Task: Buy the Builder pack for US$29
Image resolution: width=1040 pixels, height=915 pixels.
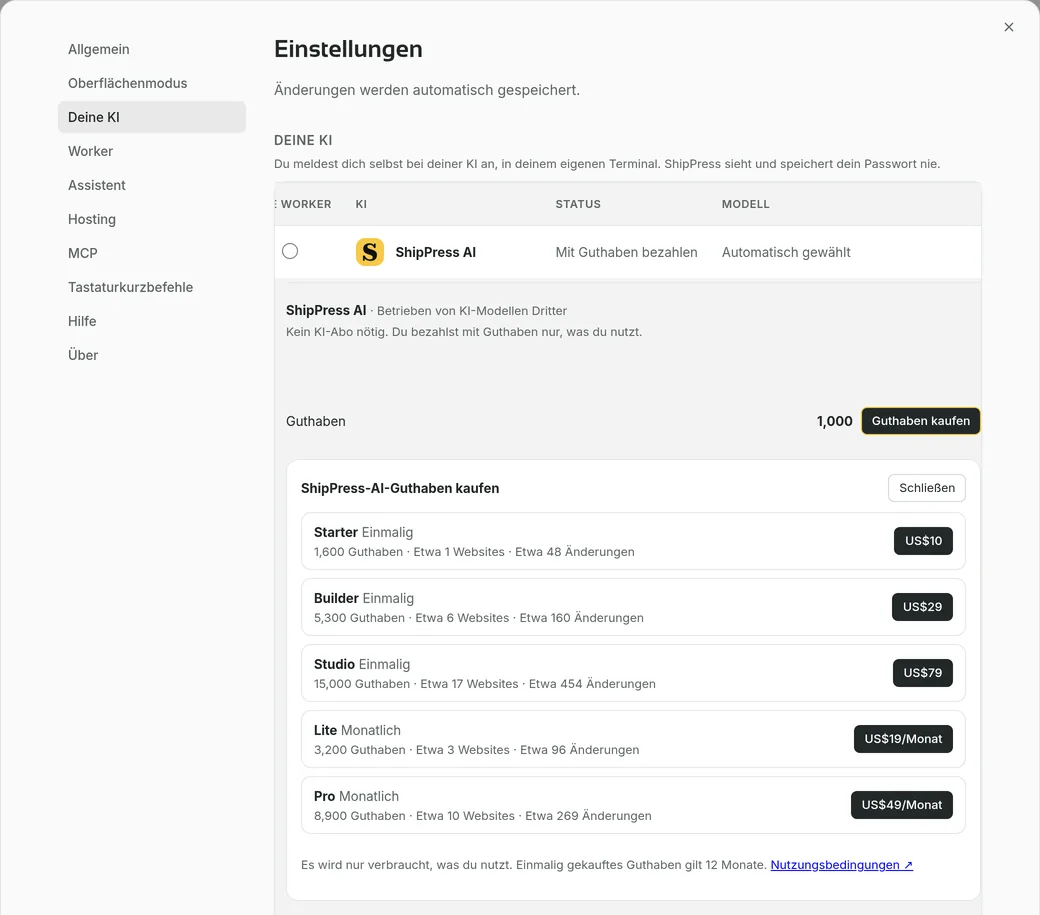Action: coord(922,607)
